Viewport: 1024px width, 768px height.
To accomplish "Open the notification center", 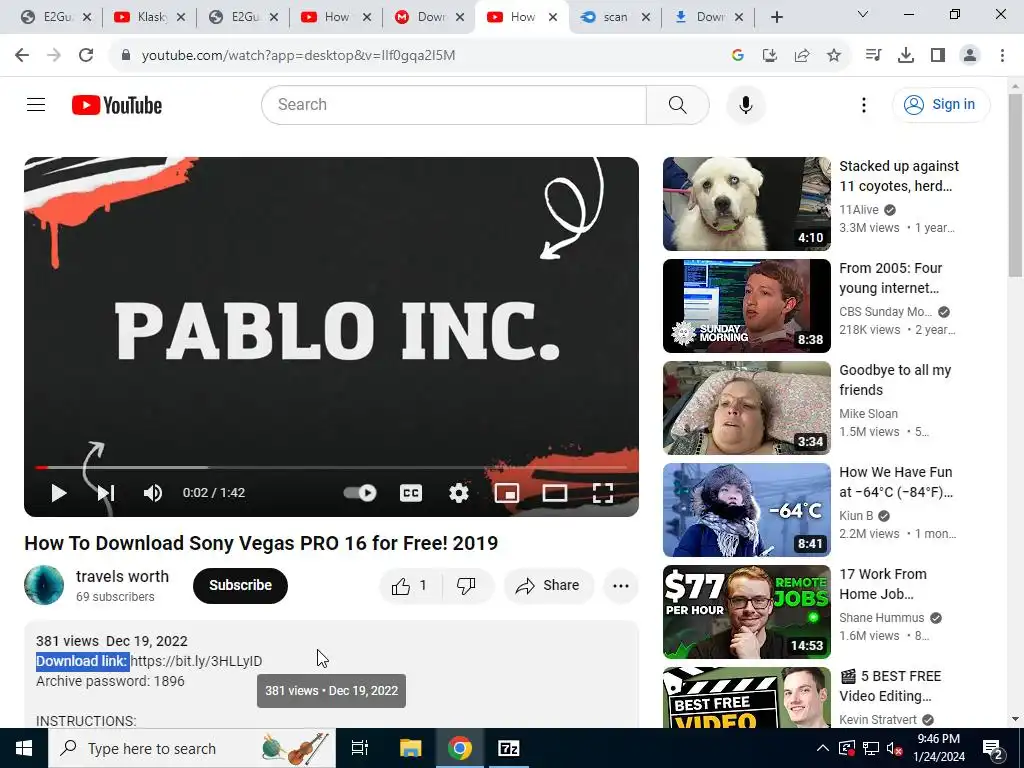I will 993,748.
